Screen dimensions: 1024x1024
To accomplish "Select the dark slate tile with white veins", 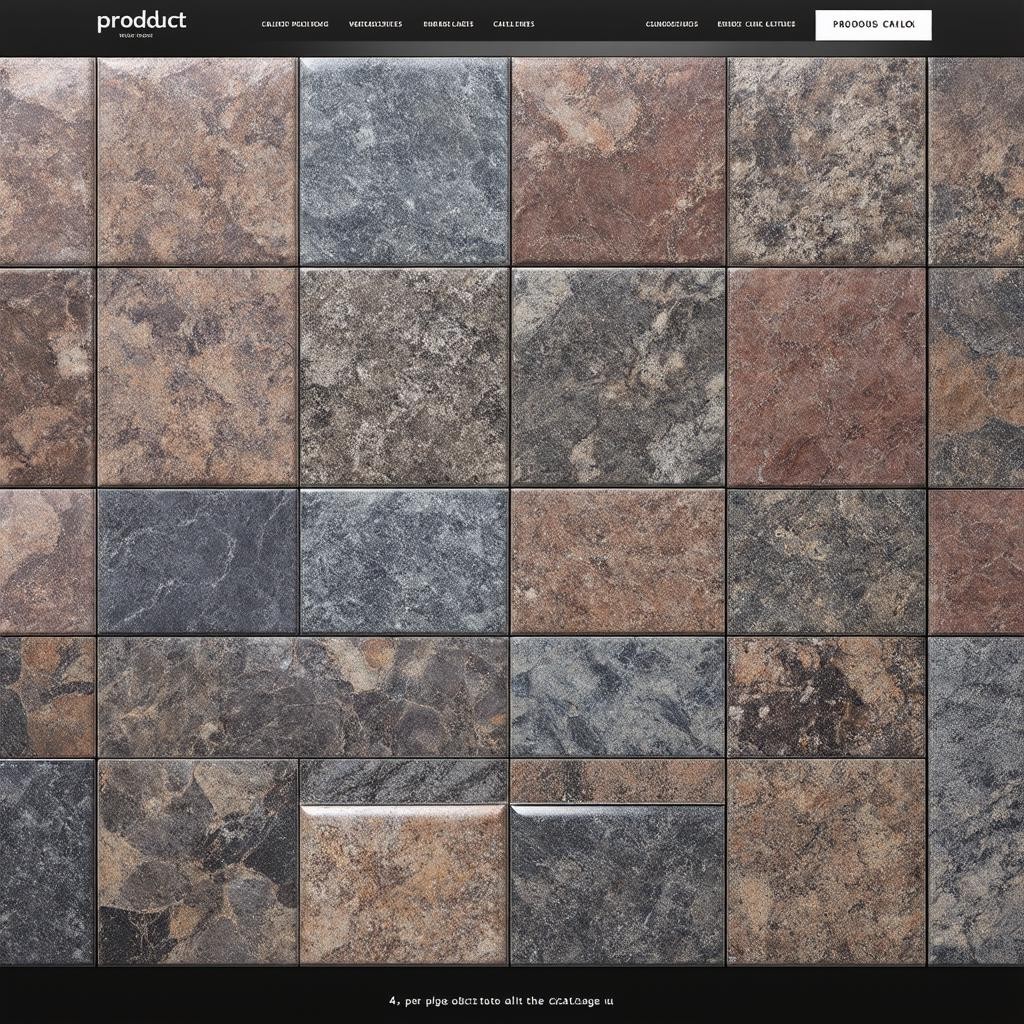I will click(197, 562).
